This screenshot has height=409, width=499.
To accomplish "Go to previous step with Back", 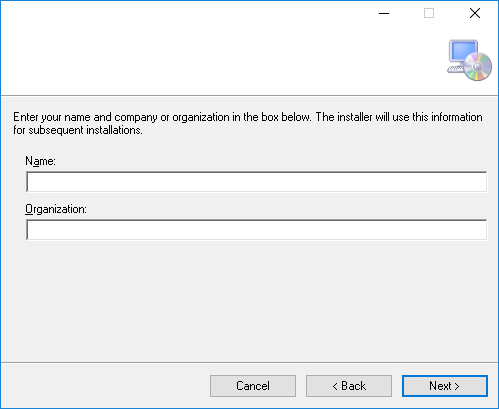I will [349, 386].
